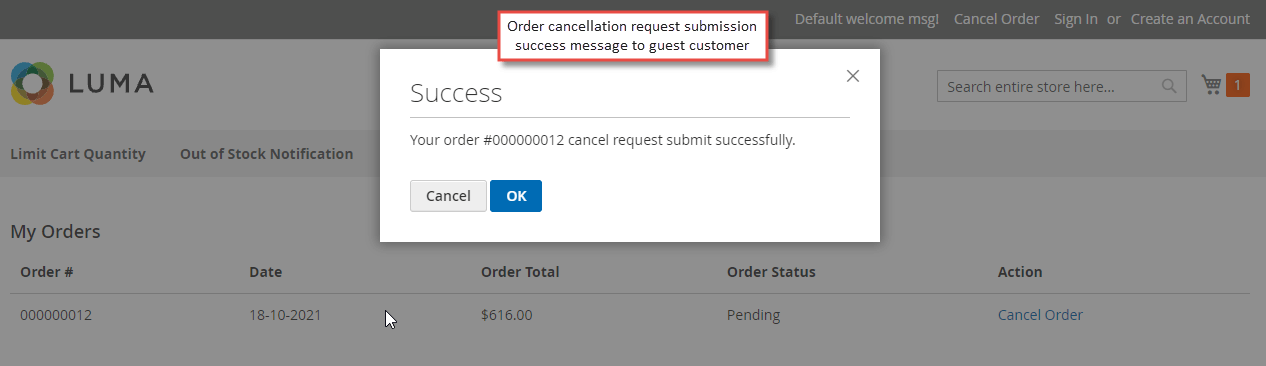Click the Order Total column header
Viewport: 1266px width, 366px height.
coord(520,272)
